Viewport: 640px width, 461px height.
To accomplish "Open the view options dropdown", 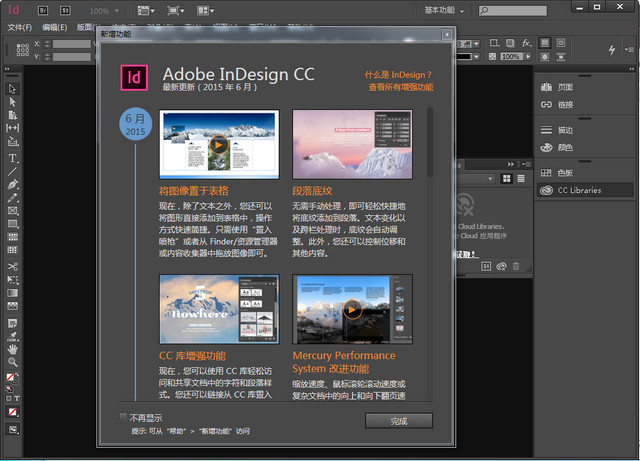I will (146, 11).
